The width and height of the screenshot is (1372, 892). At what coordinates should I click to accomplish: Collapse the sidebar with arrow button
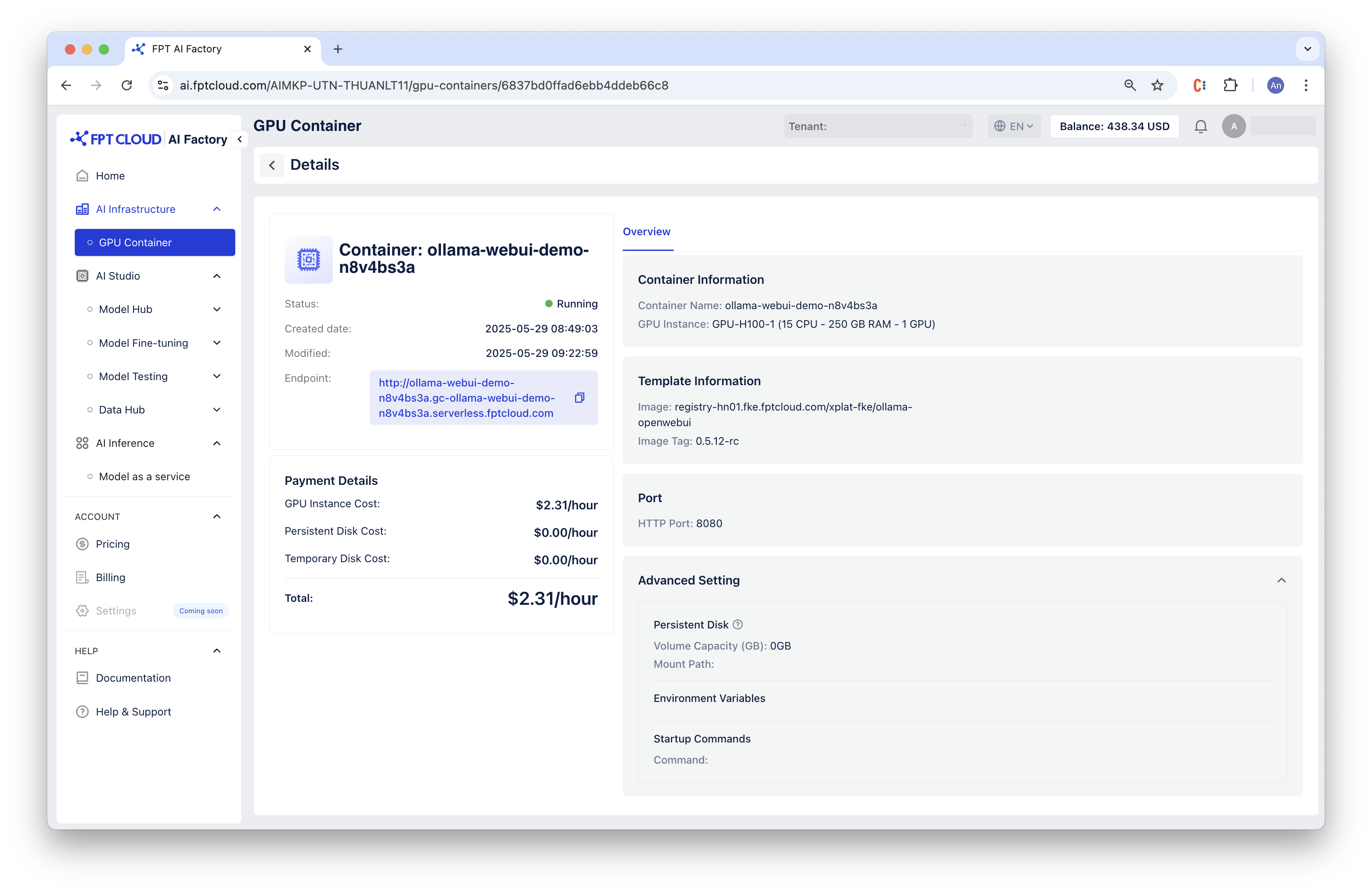point(240,139)
